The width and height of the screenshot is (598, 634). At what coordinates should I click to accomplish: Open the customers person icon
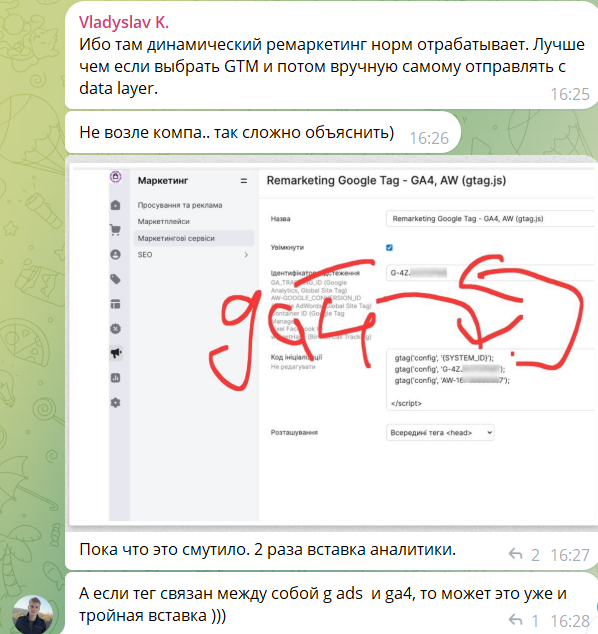click(116, 254)
